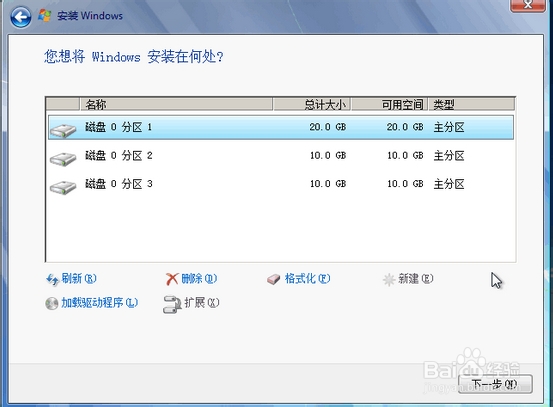The height and width of the screenshot is (407, 553).
Task: Click 10.0 GB free space of 分区 3
Action: pos(405,184)
